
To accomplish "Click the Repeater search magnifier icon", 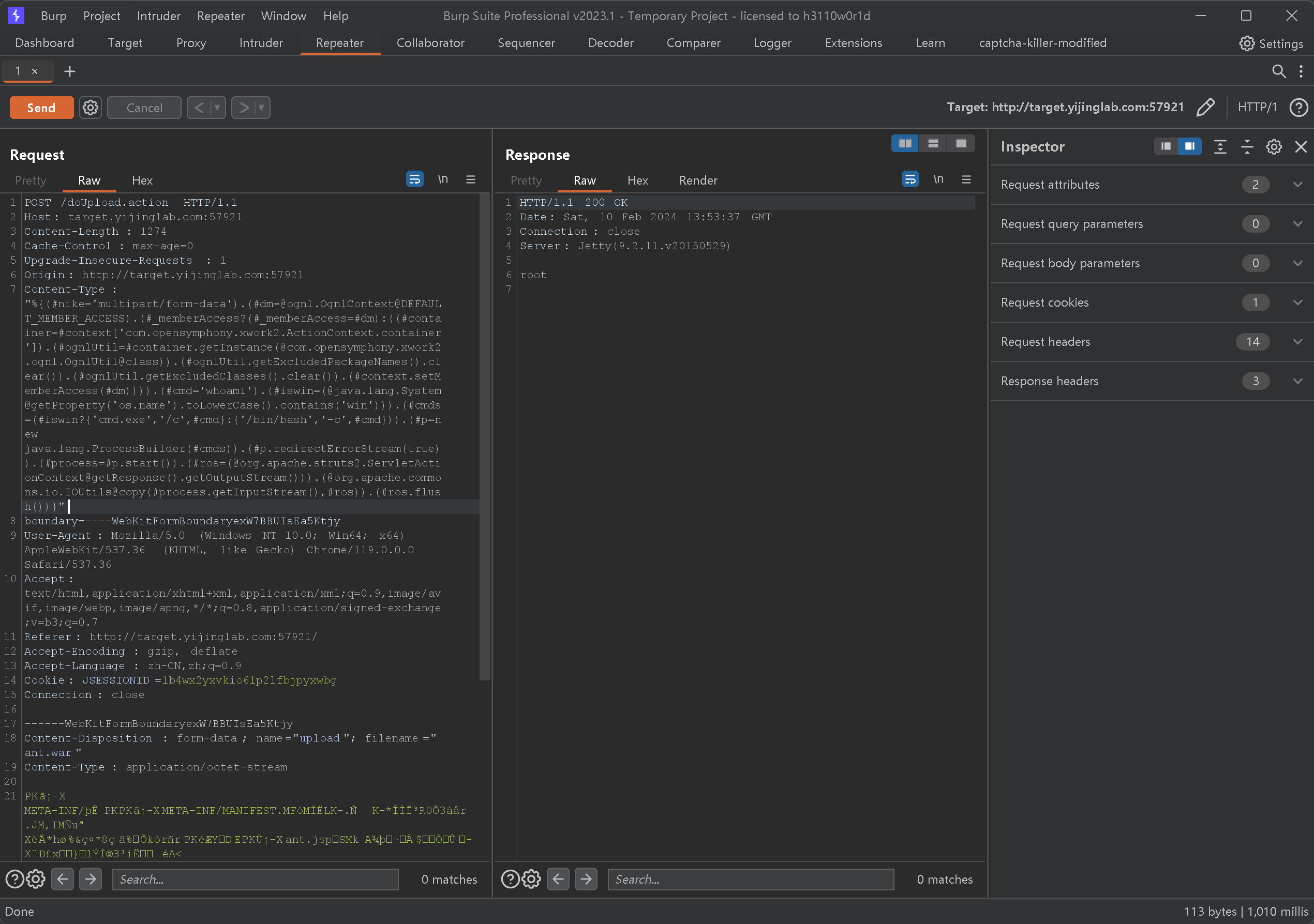I will 1278,71.
